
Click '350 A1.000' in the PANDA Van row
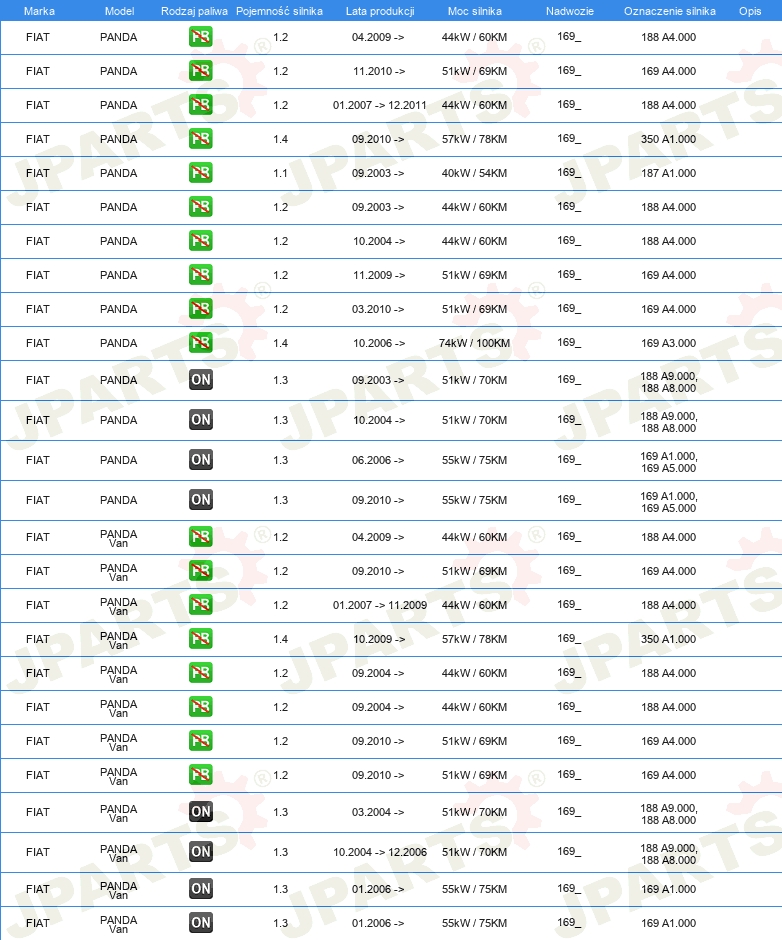669,639
